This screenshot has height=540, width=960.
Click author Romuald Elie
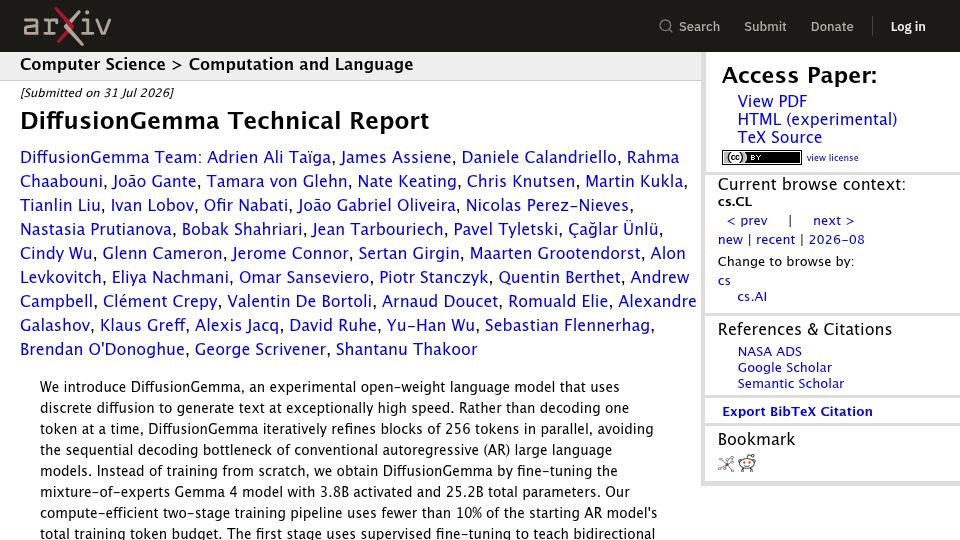pos(558,301)
